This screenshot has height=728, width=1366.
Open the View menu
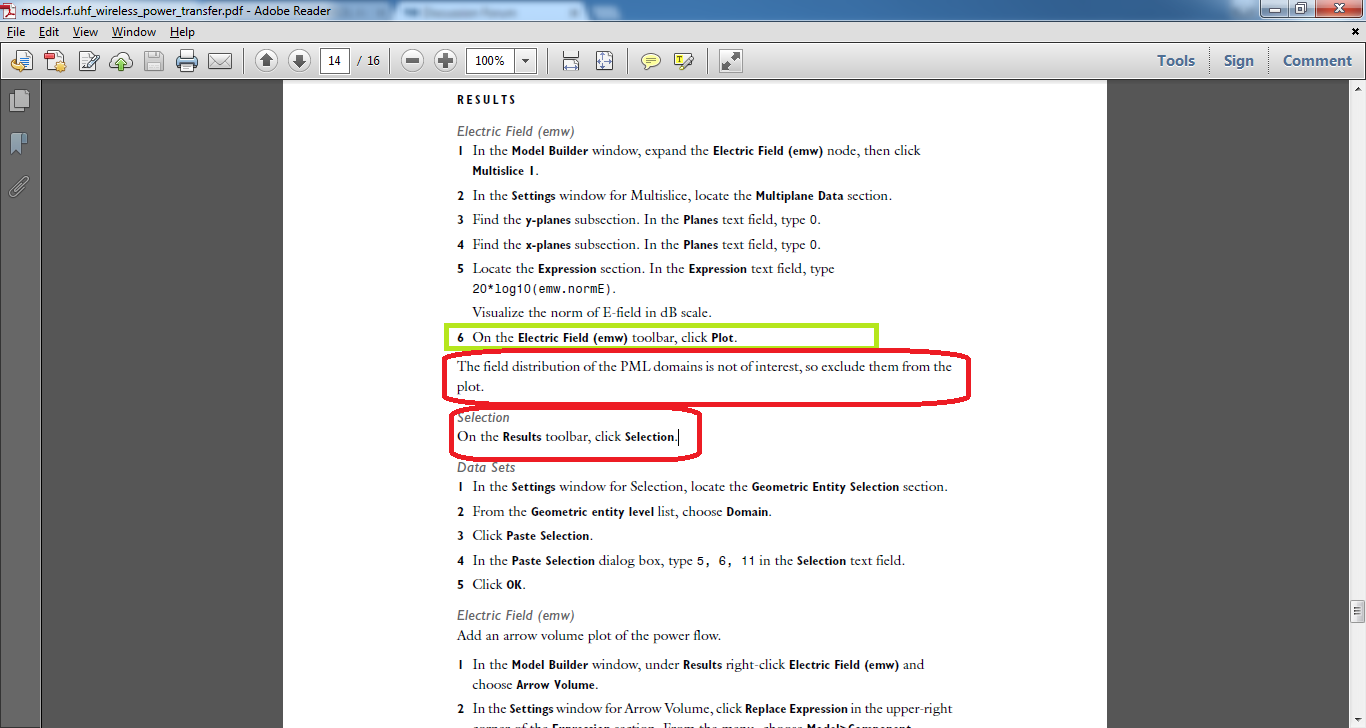[x=85, y=32]
